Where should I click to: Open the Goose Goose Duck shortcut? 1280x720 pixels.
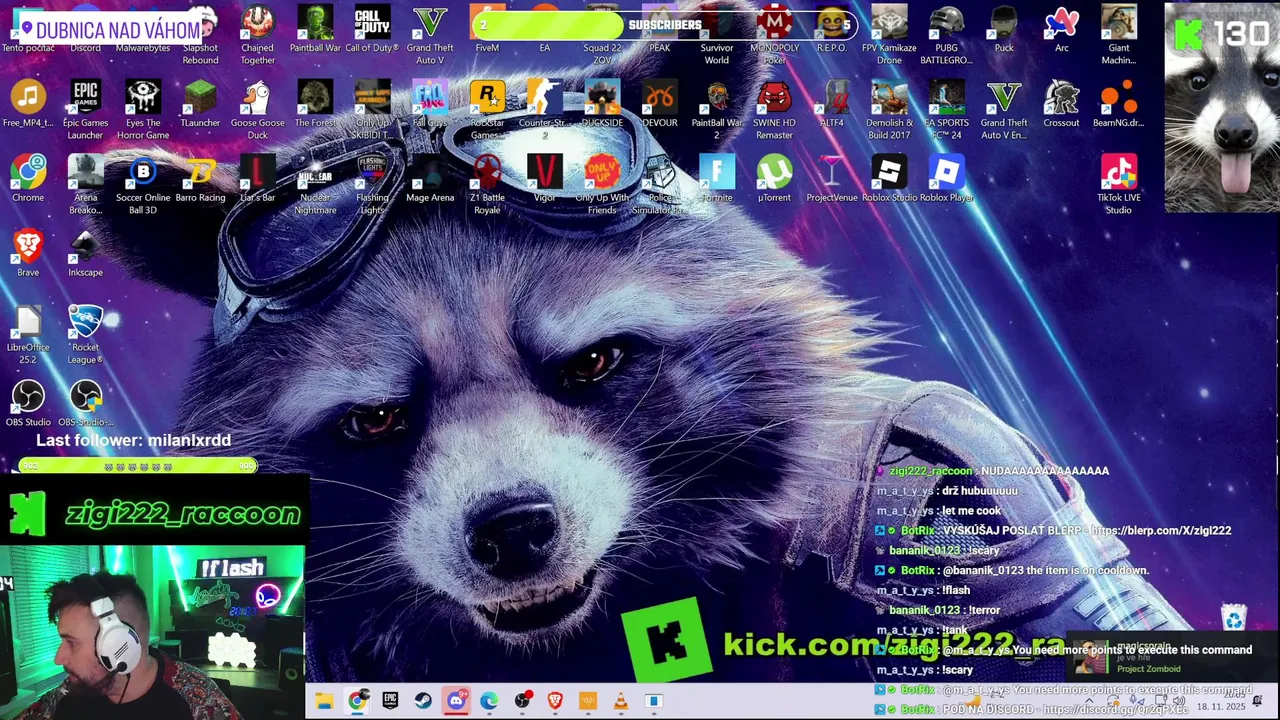pyautogui.click(x=257, y=110)
